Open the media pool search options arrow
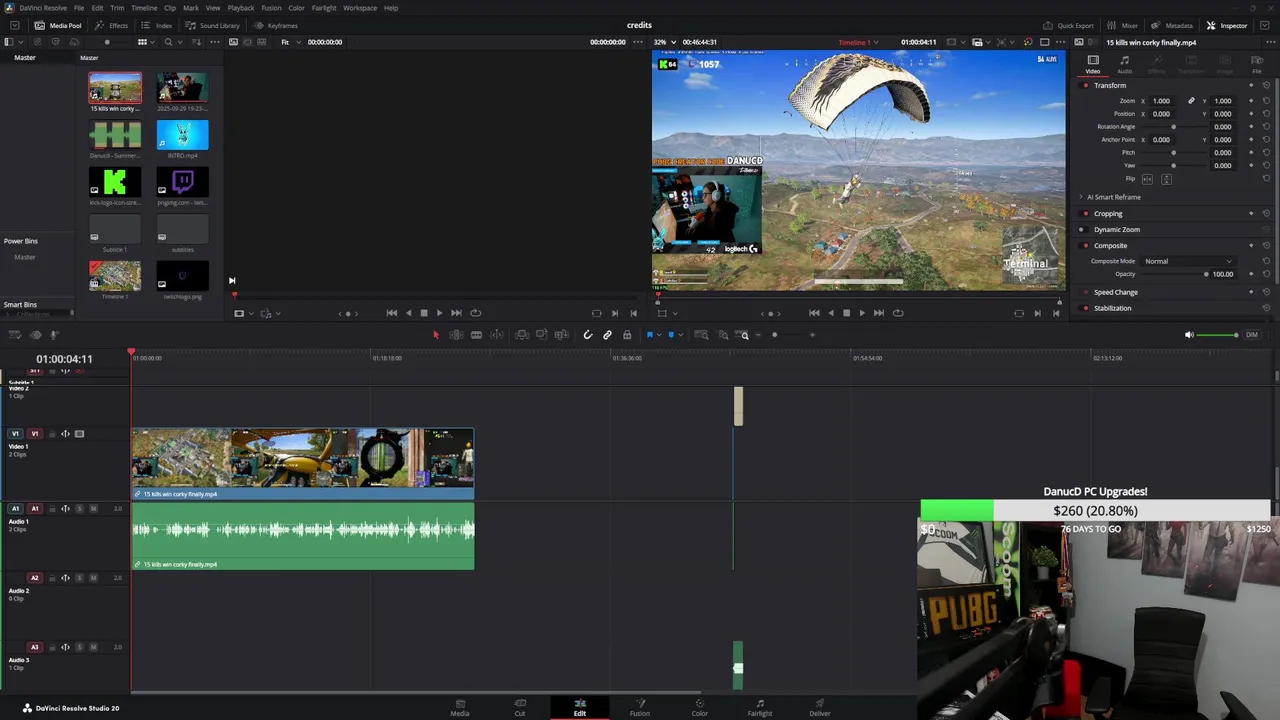The width and height of the screenshot is (1280, 720). point(180,42)
